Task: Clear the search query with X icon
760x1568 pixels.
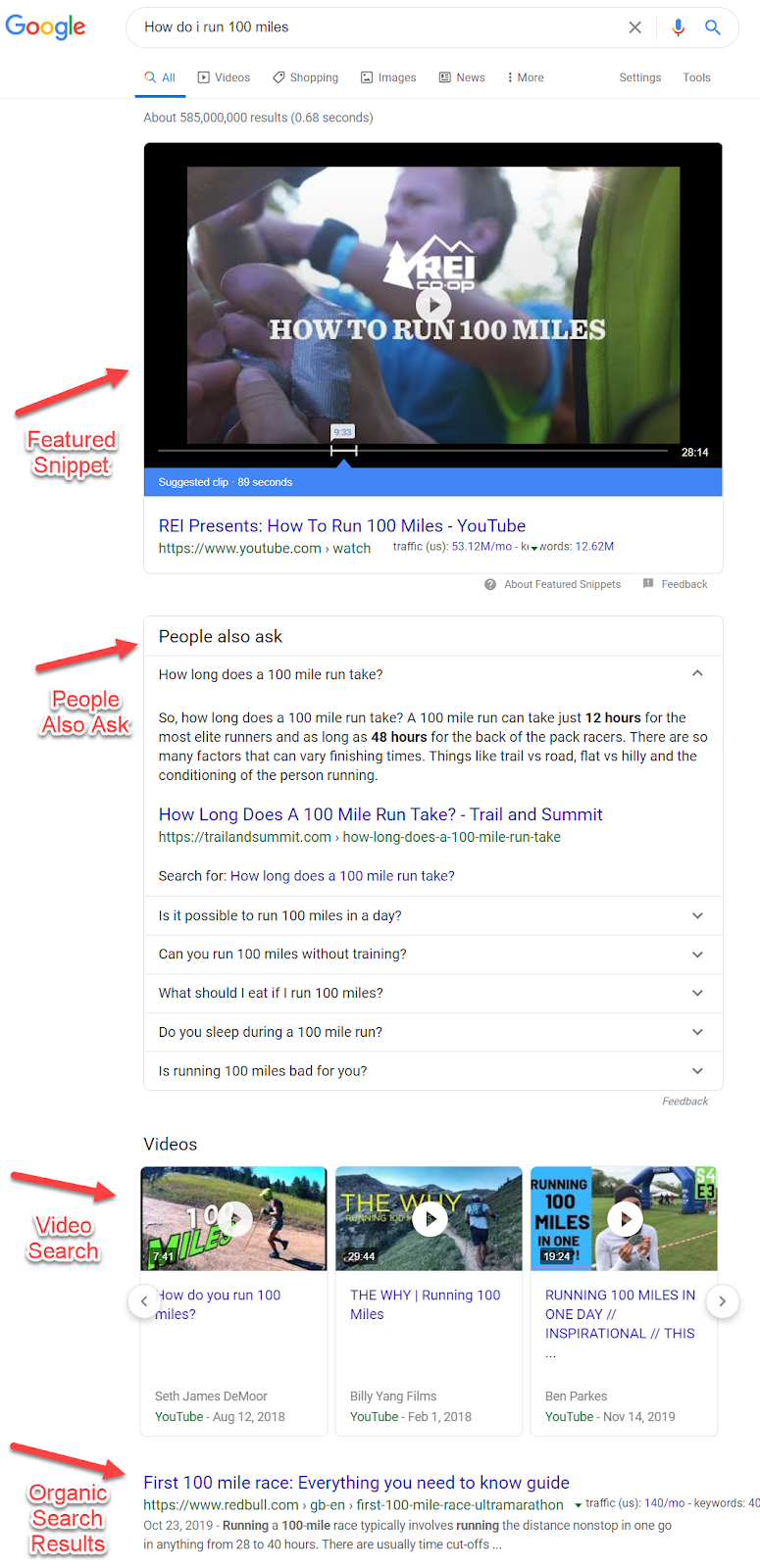Action: point(634,27)
